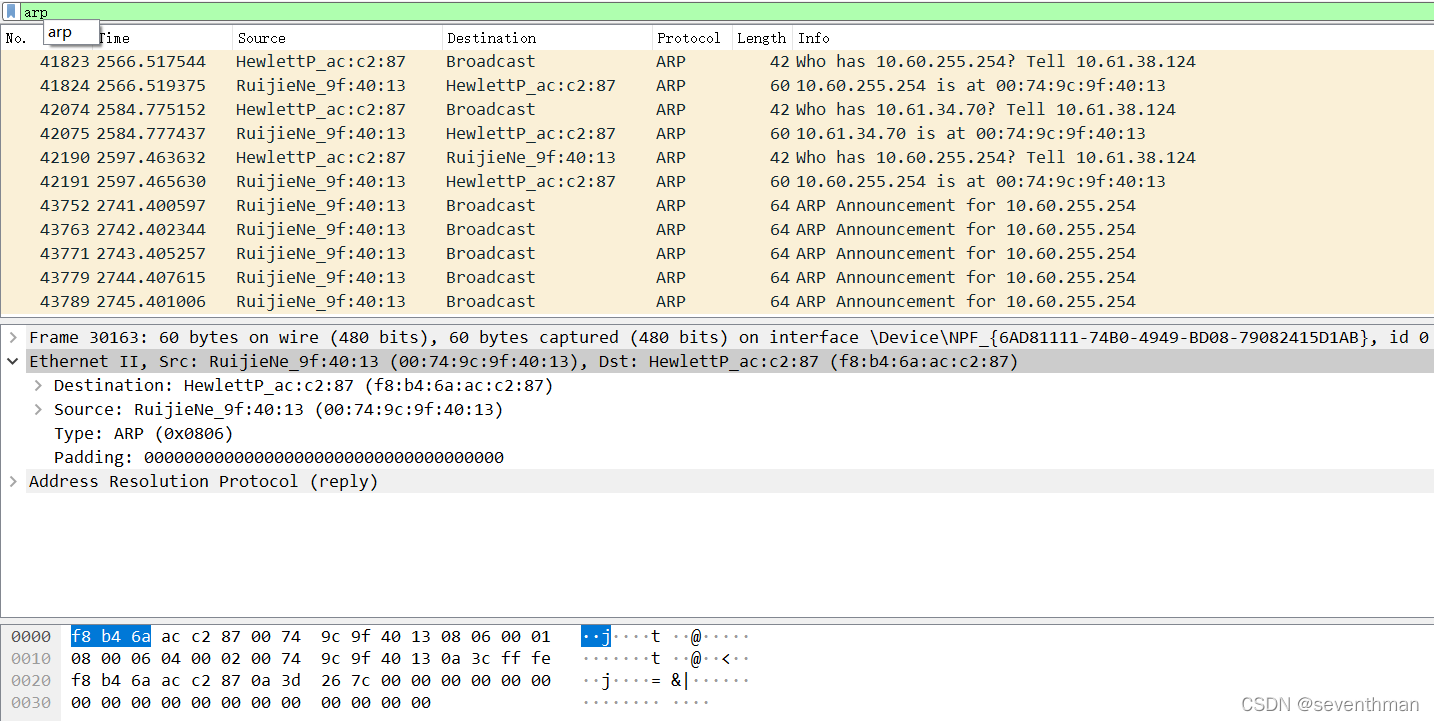Select packet 42190 row
The height and width of the screenshot is (721, 1434).
(x=717, y=157)
